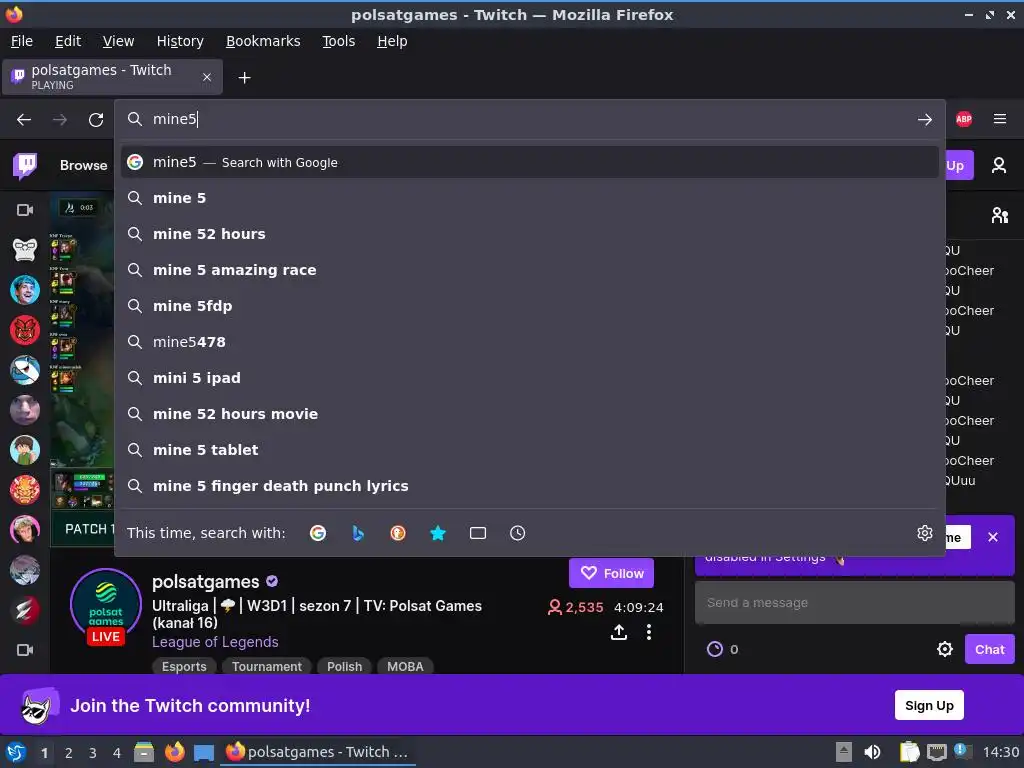
Task: Open the glasses-face channel avatar in sidebar
Action: (25, 249)
